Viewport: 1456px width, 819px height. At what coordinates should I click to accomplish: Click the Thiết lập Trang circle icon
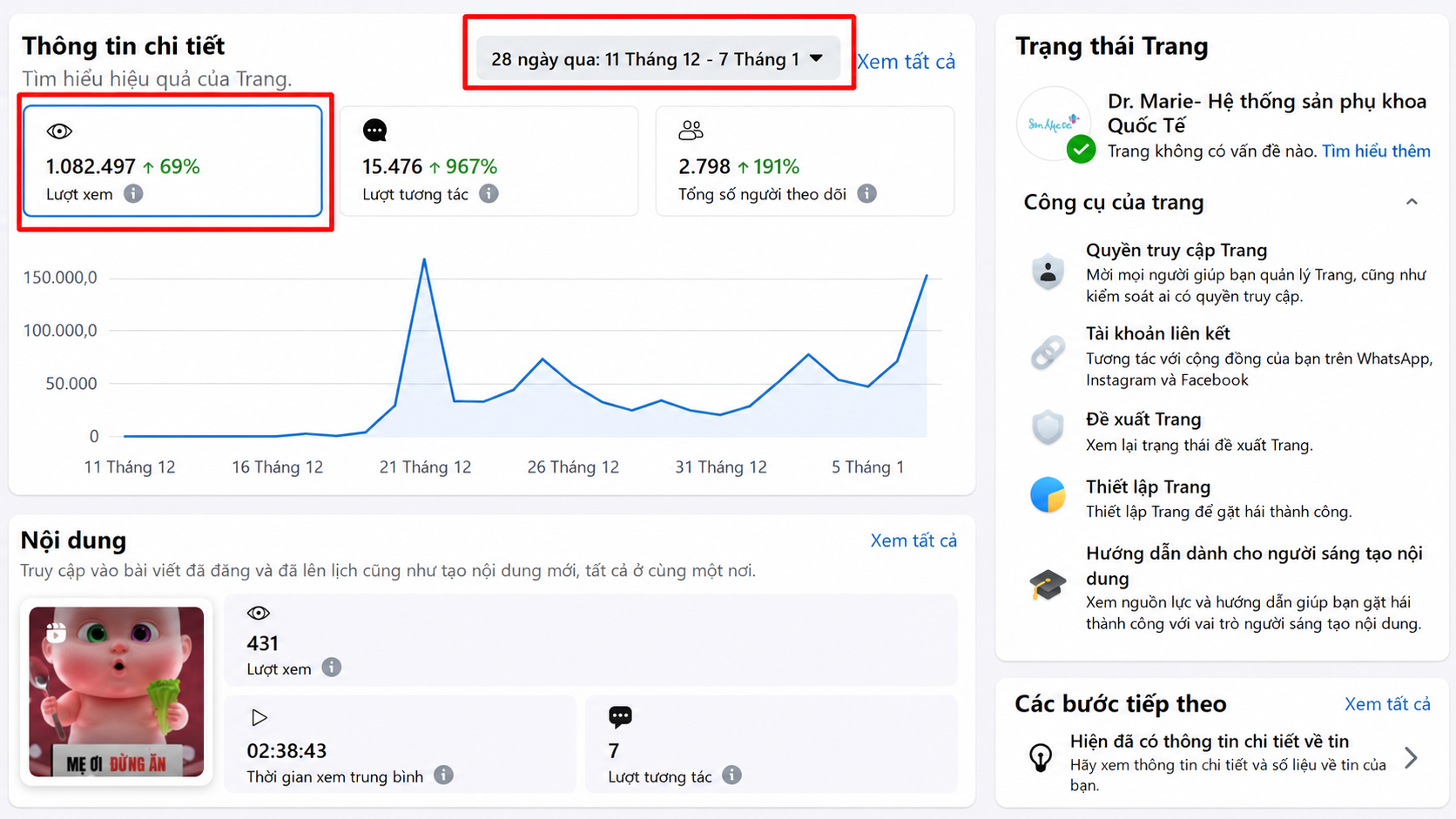pos(1048,494)
